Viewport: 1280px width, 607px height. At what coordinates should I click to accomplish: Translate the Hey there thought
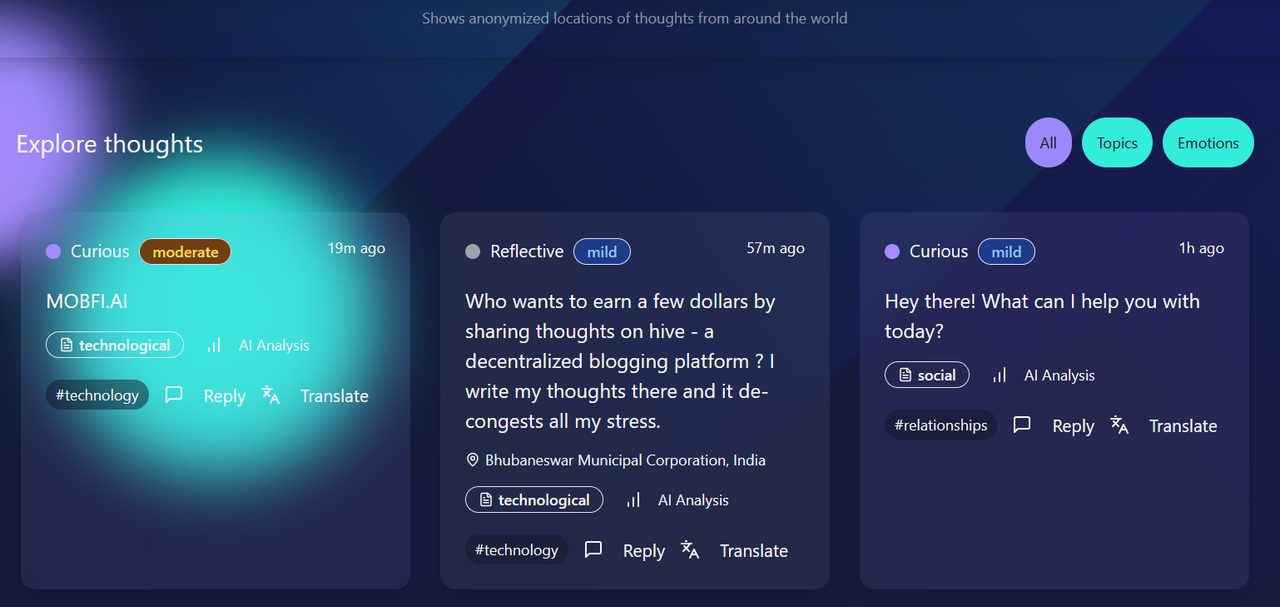1183,426
